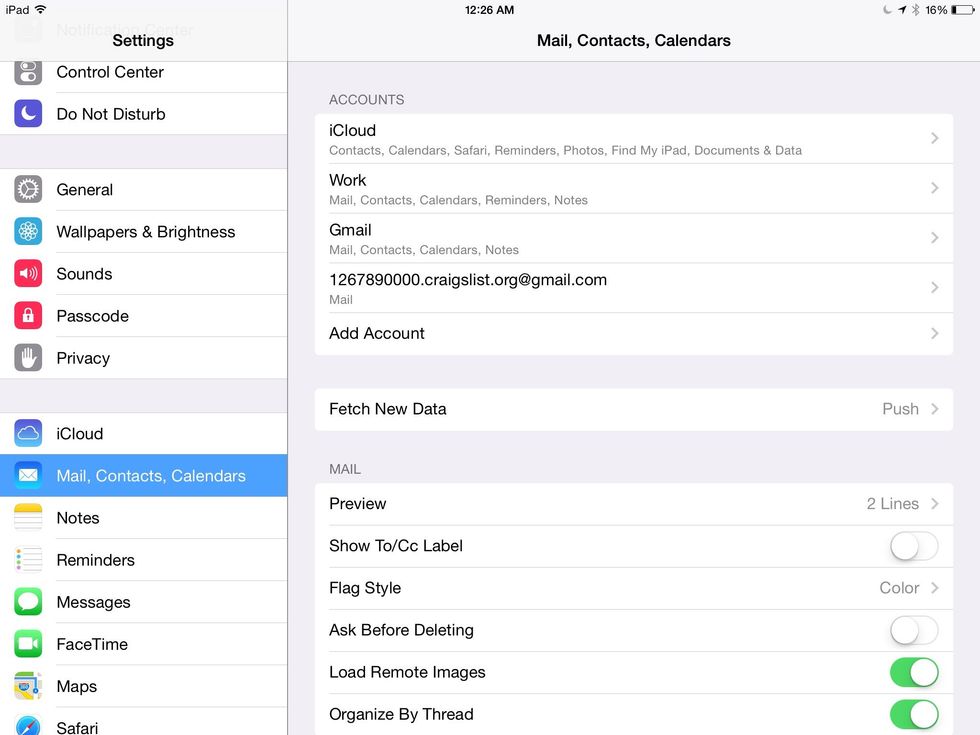Tap the Messages bubble icon
Screen dimensions: 980x735
coord(28,602)
